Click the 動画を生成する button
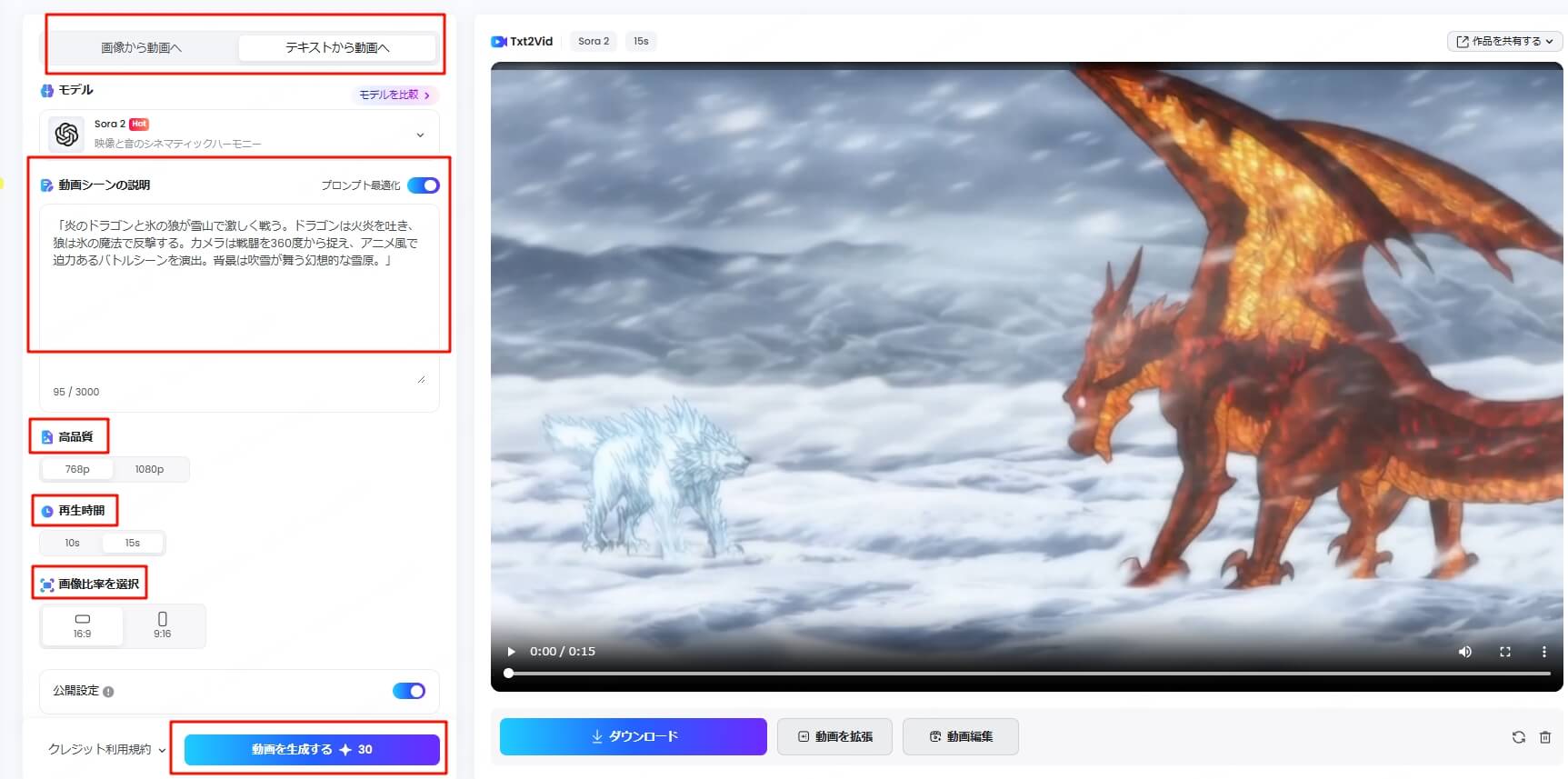Screen dimensions: 1568x779 click(312, 750)
